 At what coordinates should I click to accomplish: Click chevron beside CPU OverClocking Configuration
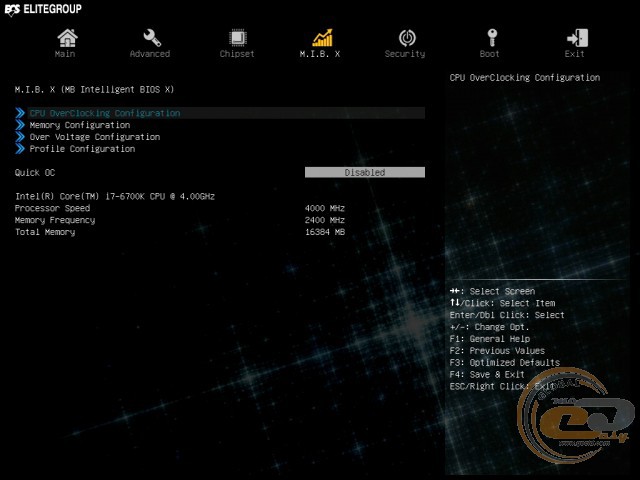click(x=20, y=113)
